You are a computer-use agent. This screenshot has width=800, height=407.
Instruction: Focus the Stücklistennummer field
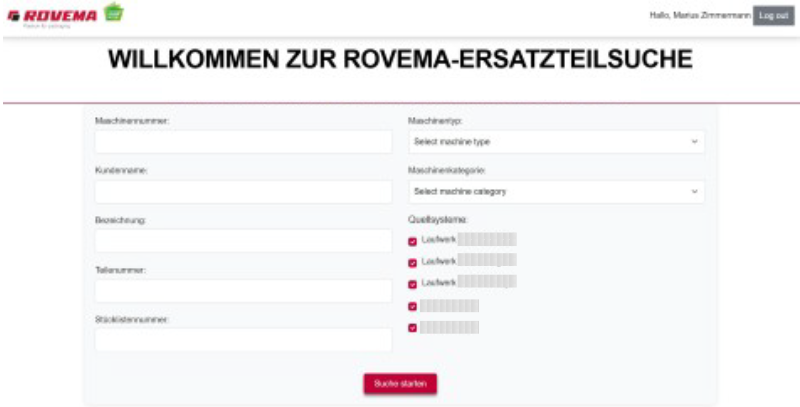(x=243, y=340)
